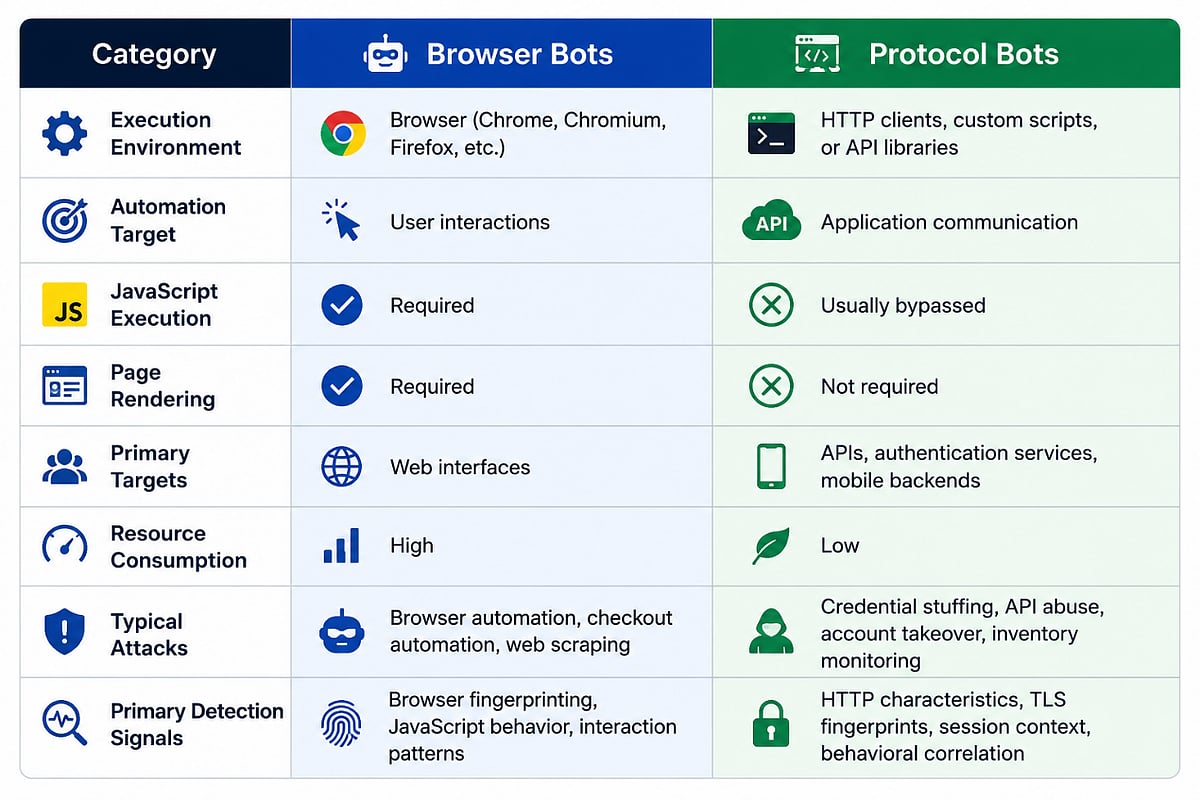This screenshot has height=800, width=1200.
Task: Click the 'Web interfaces' text
Action: click(x=460, y=467)
